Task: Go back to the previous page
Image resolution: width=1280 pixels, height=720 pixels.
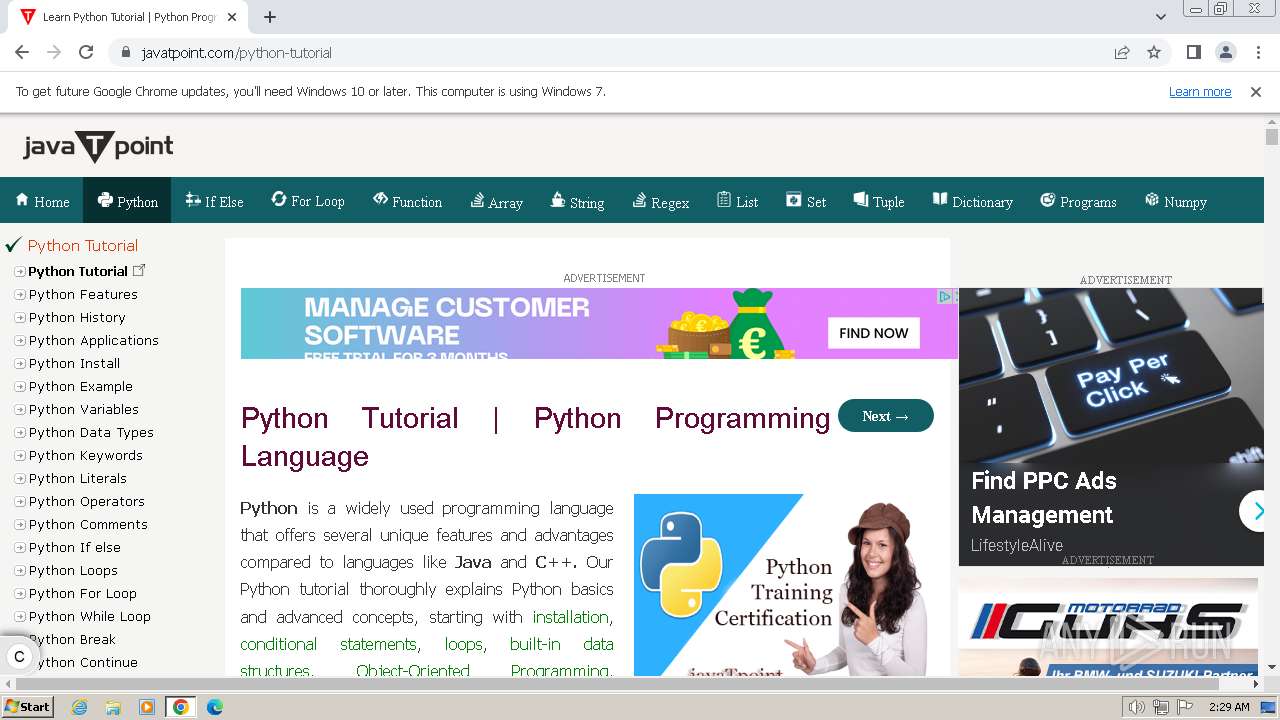Action: [22, 52]
